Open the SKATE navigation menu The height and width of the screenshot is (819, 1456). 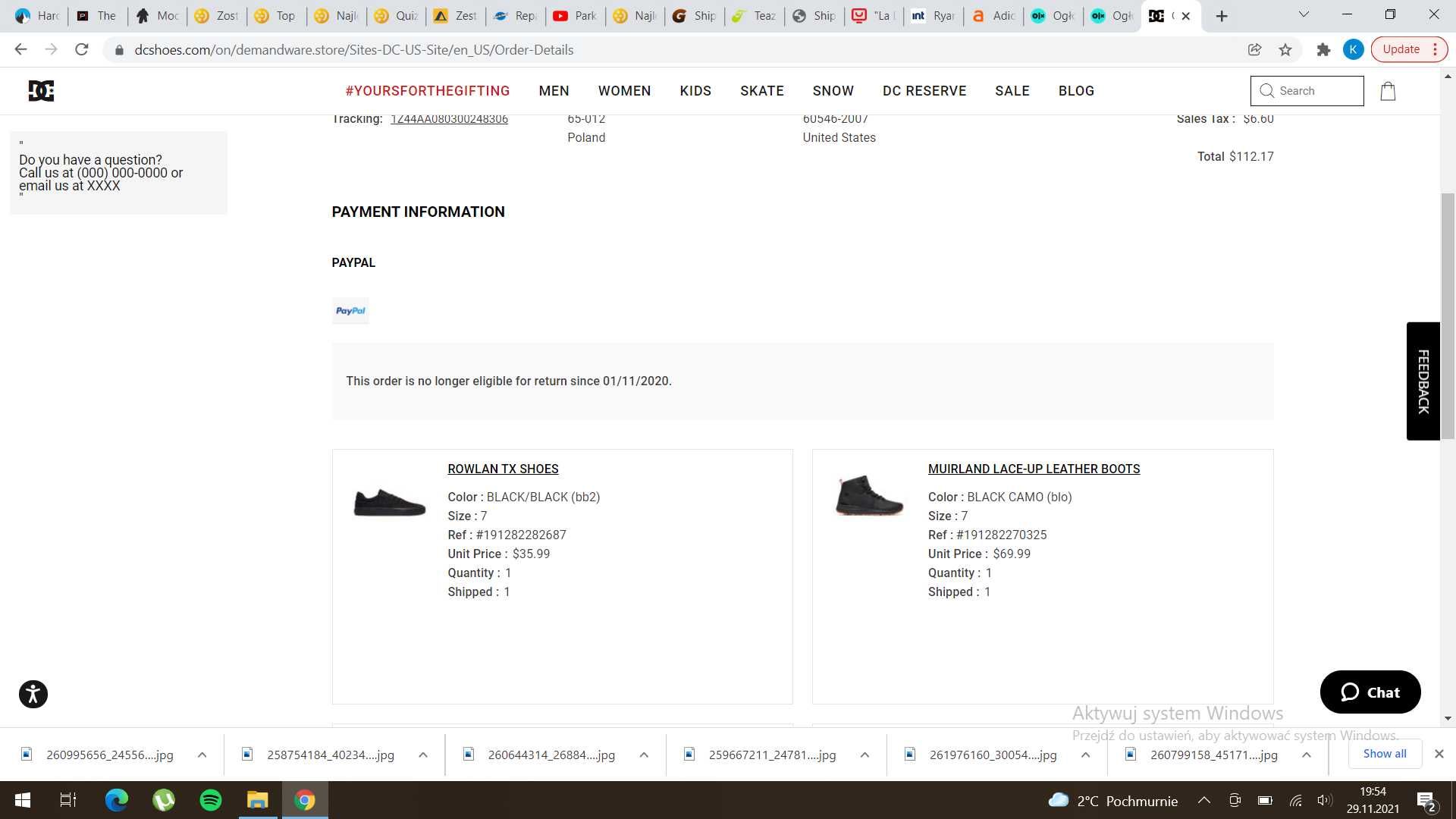[x=762, y=91]
